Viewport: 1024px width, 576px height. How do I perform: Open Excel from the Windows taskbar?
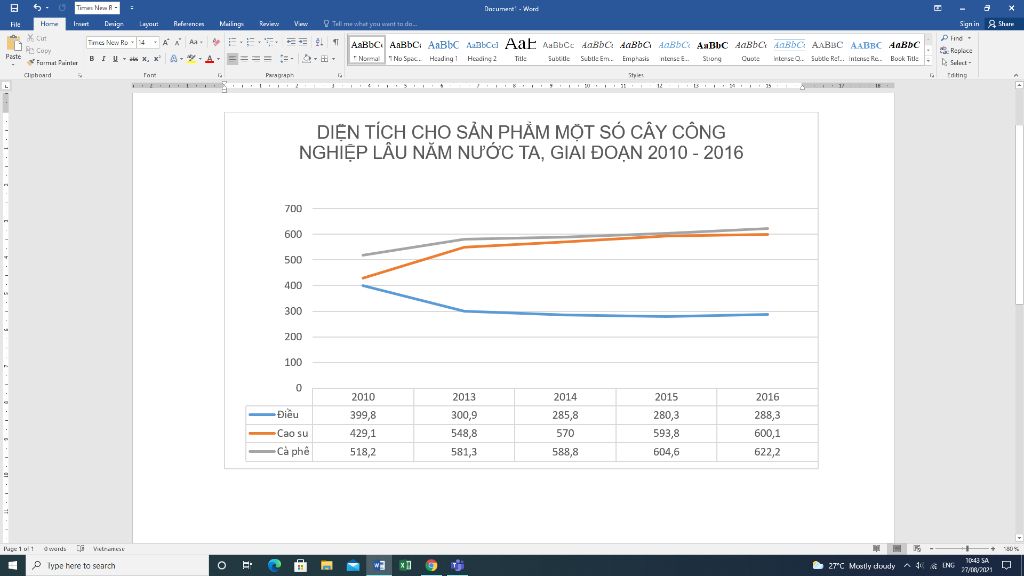[405, 565]
